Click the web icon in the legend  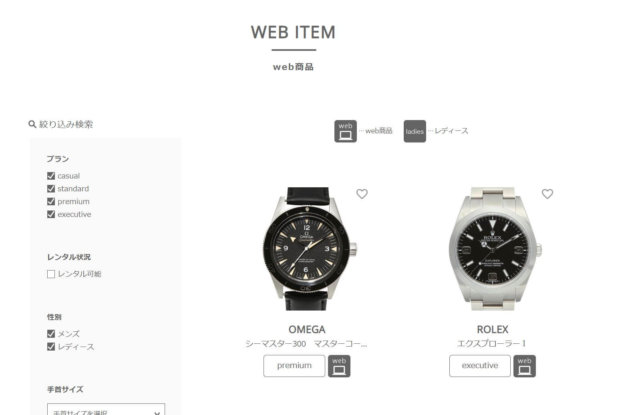coord(345,131)
